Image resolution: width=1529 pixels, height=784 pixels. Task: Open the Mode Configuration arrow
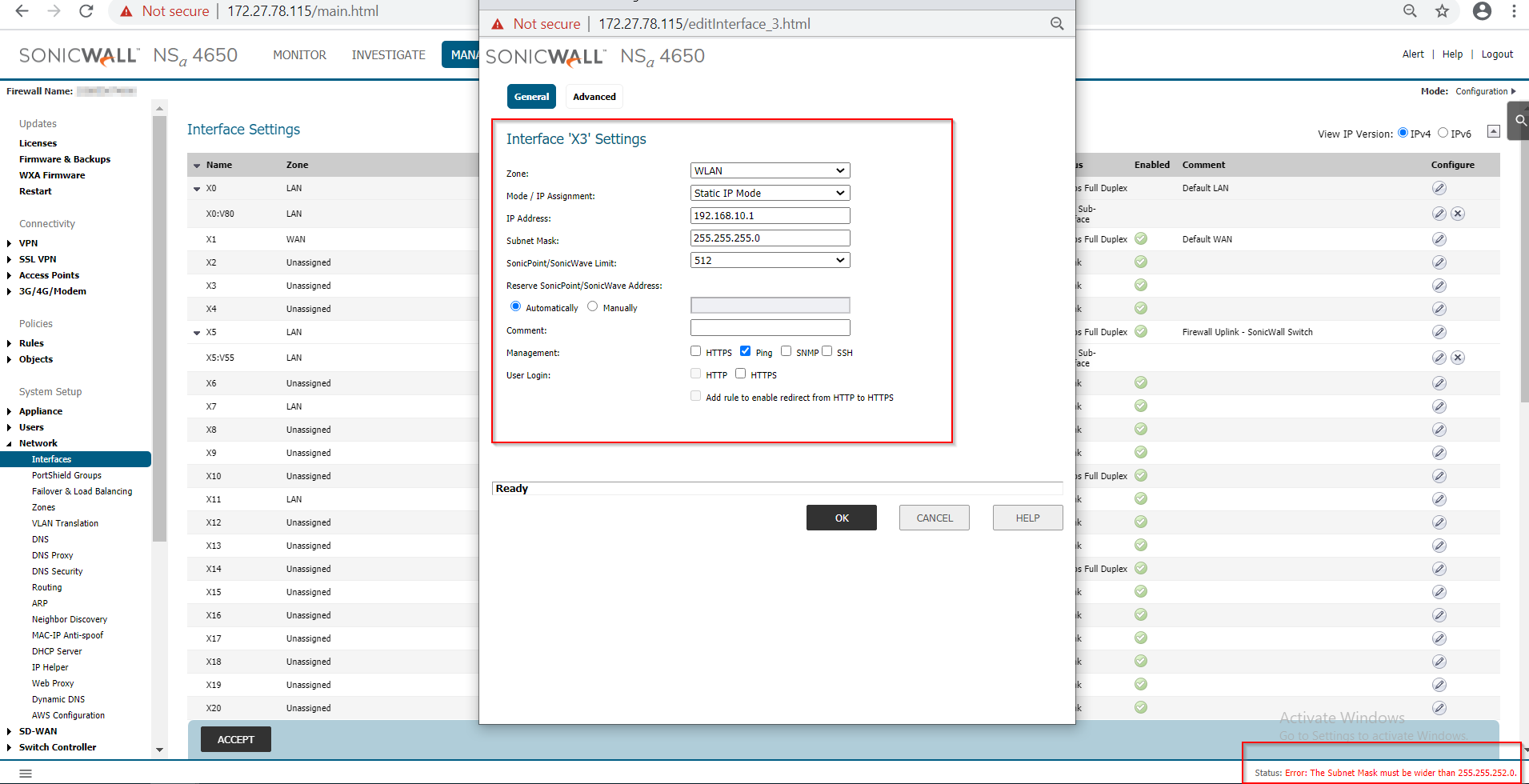tap(1513, 91)
